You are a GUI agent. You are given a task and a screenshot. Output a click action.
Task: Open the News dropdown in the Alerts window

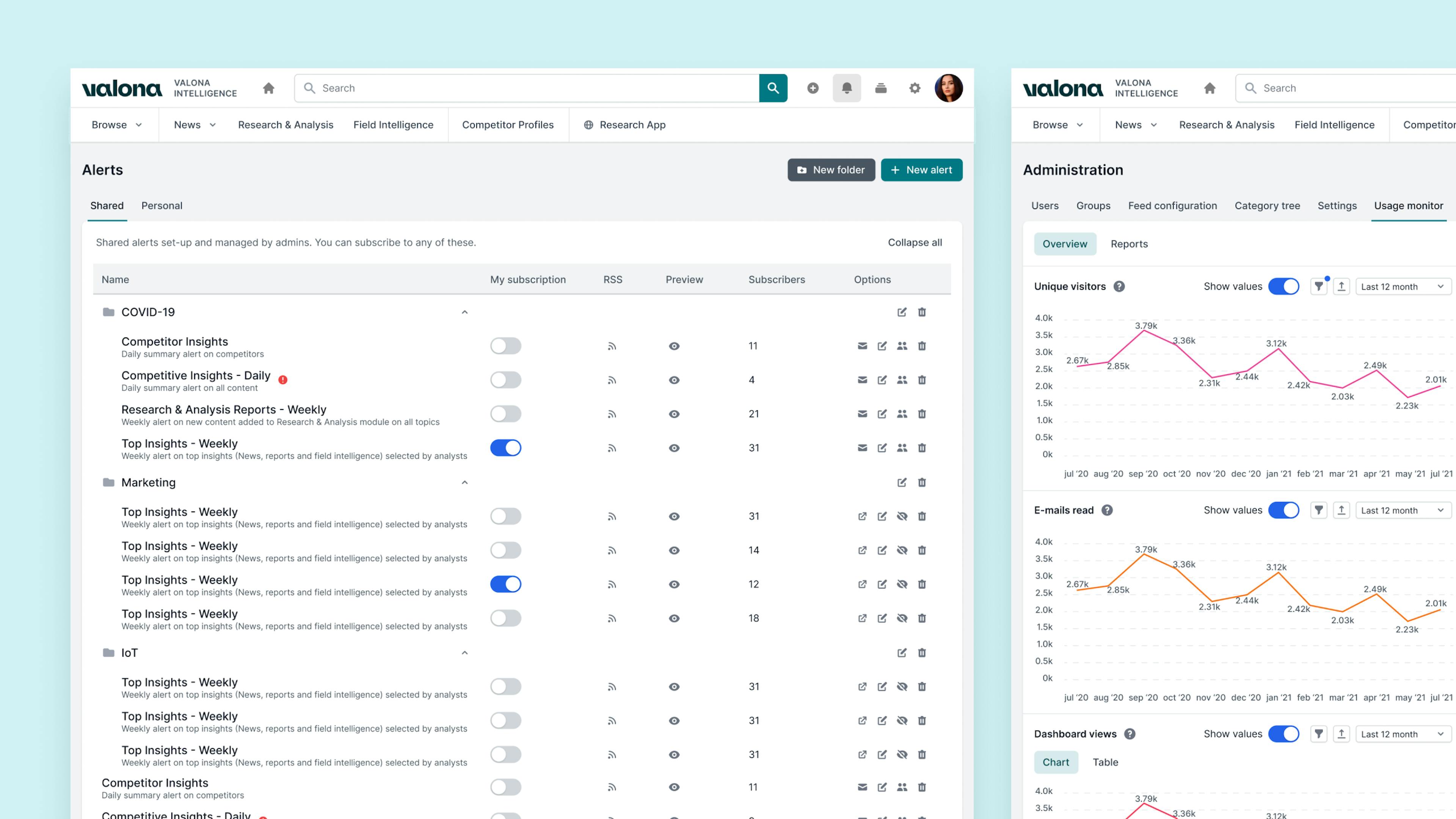click(x=195, y=125)
